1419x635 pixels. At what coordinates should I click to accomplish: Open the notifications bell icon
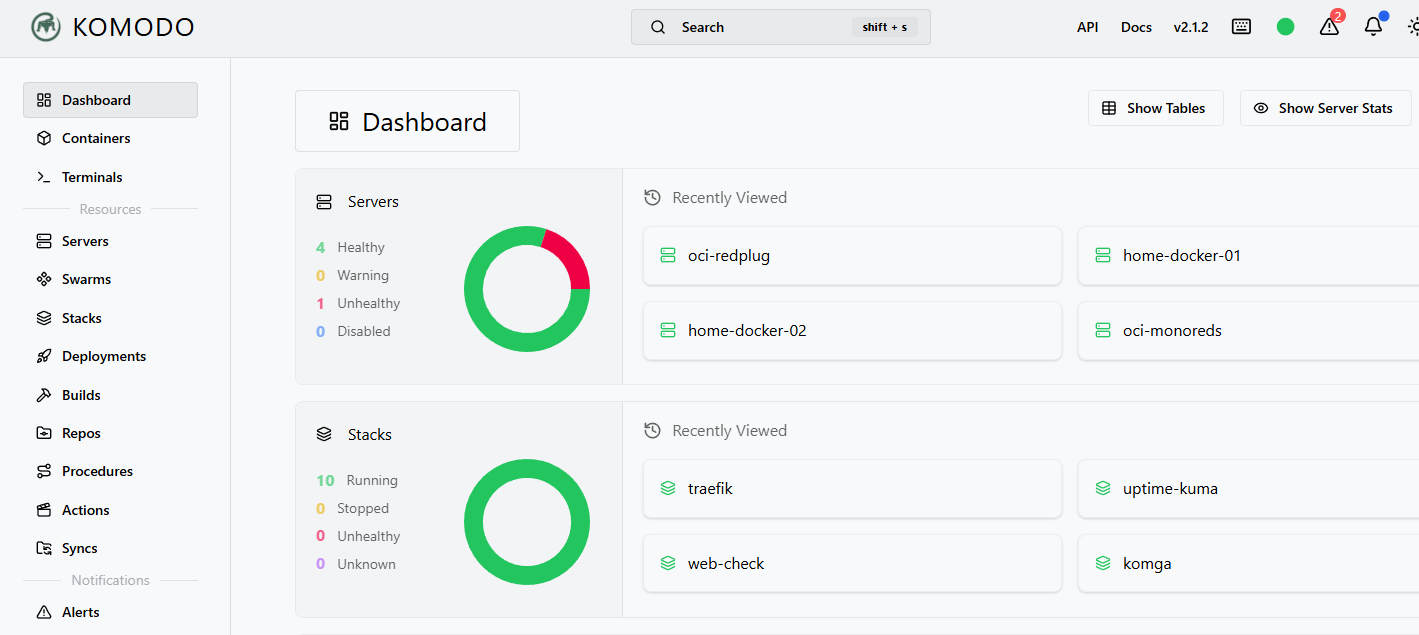pyautogui.click(x=1373, y=27)
